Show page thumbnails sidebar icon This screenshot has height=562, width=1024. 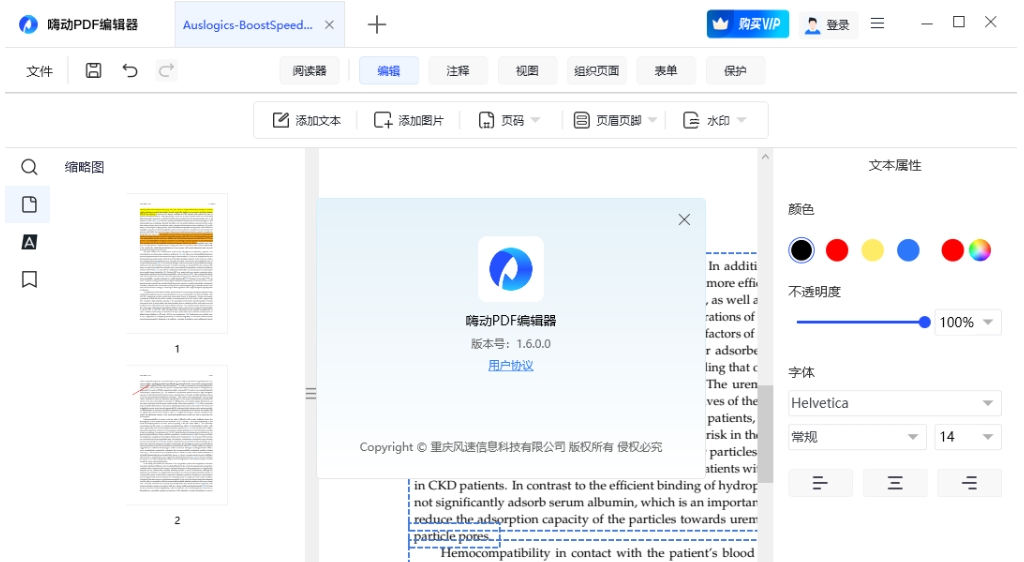point(29,204)
